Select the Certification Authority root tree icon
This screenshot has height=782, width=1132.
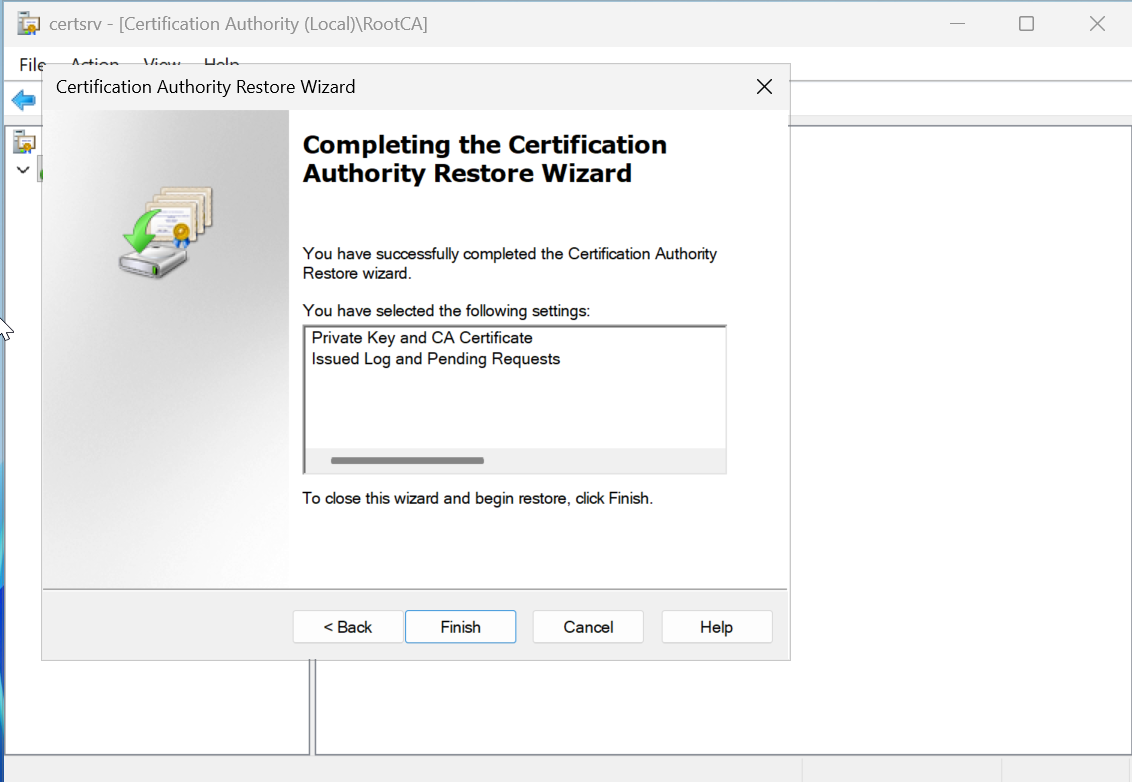point(24,143)
